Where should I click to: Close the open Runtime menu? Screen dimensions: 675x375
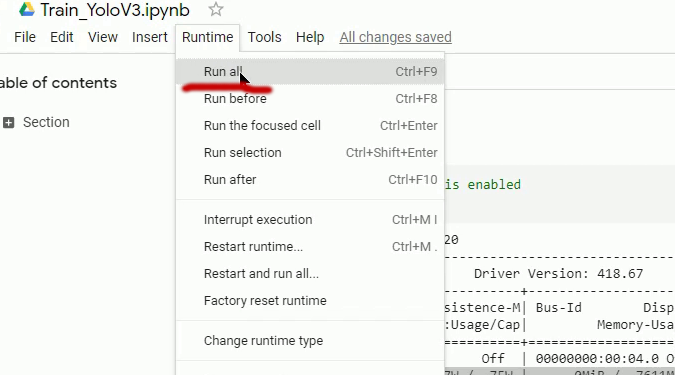click(x=207, y=37)
